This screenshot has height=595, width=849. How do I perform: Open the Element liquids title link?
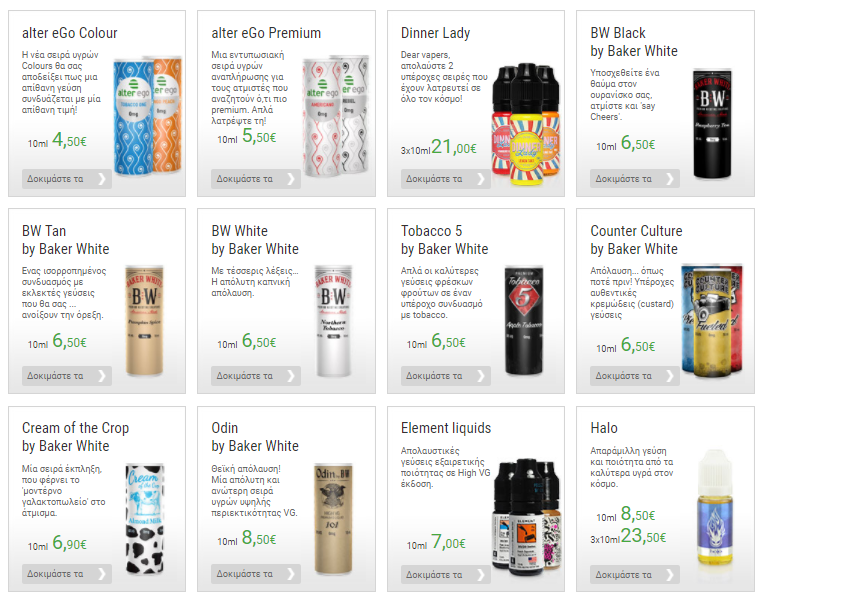point(446,428)
